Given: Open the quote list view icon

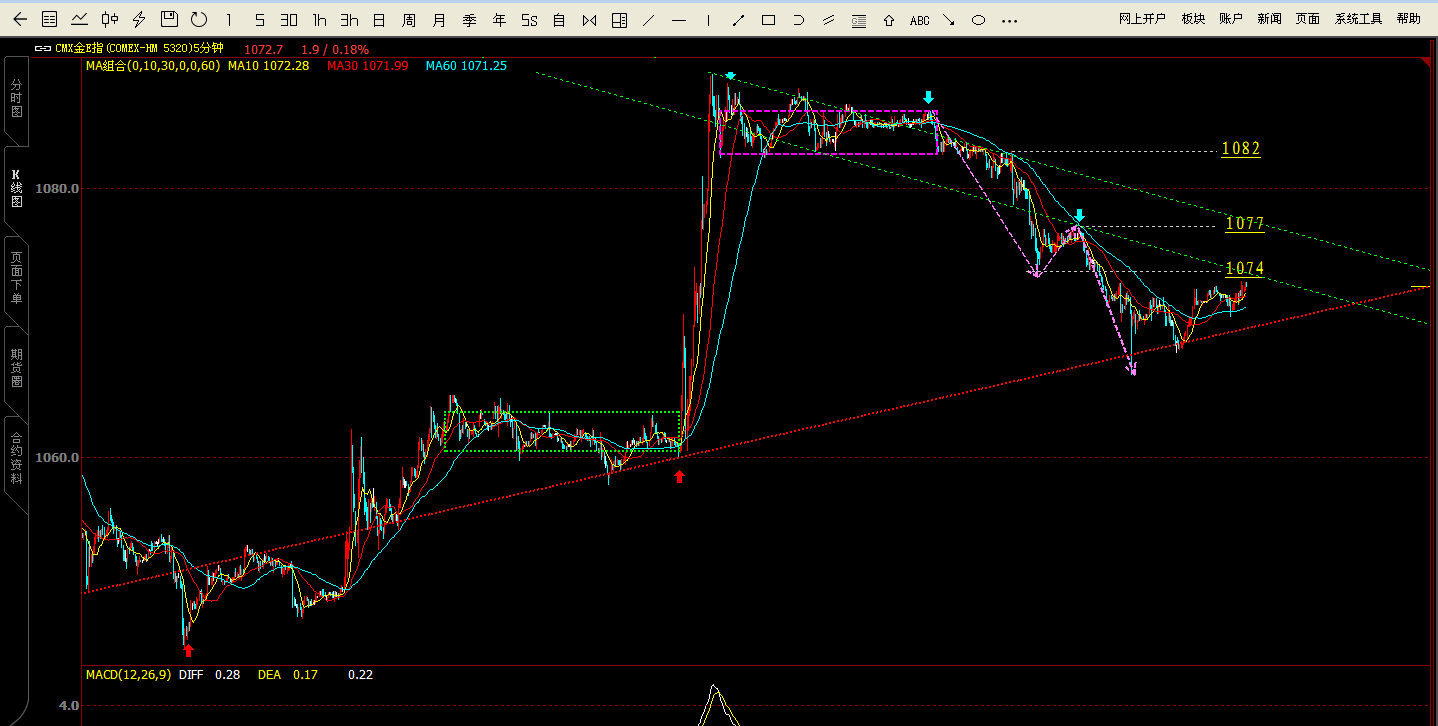Looking at the screenshot, I should 49,19.
